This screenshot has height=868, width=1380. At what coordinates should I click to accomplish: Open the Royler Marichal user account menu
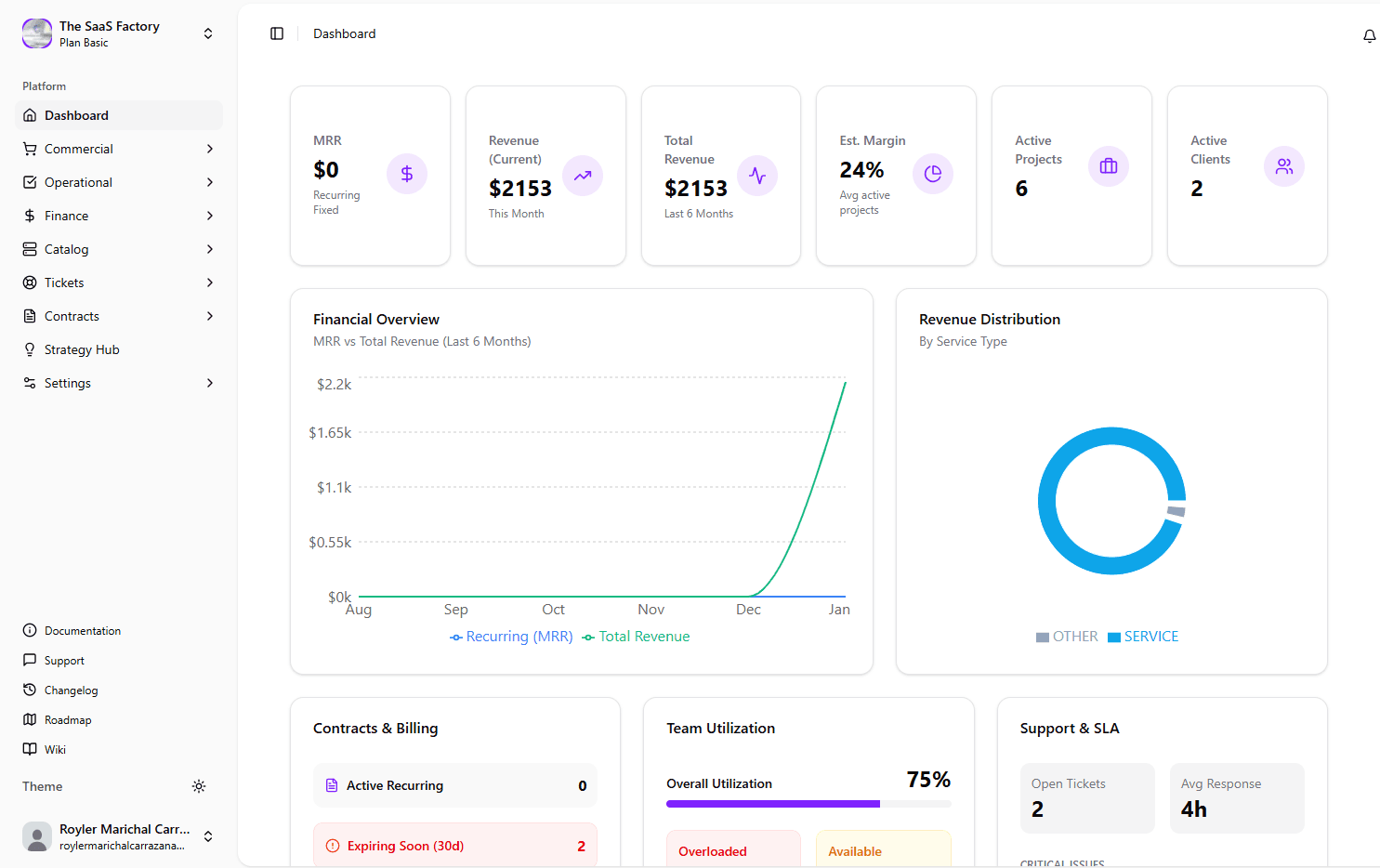(x=119, y=836)
